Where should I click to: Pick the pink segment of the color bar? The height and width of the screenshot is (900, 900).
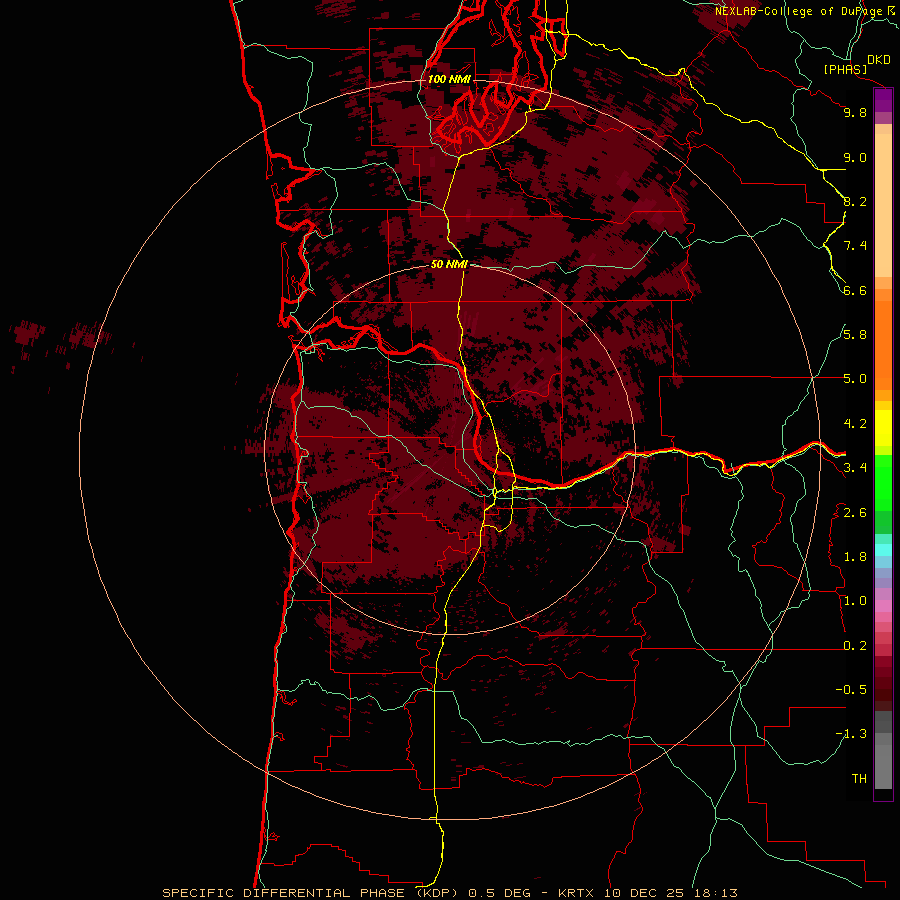click(883, 605)
